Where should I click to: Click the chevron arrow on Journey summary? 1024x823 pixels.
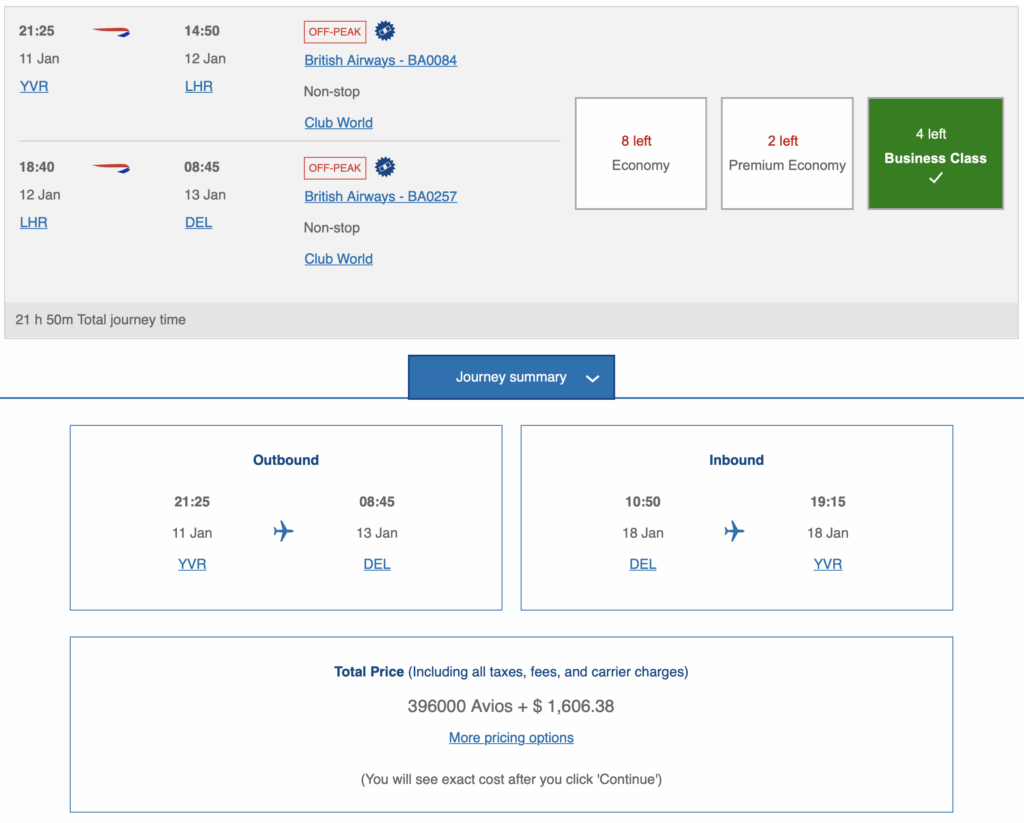(592, 379)
